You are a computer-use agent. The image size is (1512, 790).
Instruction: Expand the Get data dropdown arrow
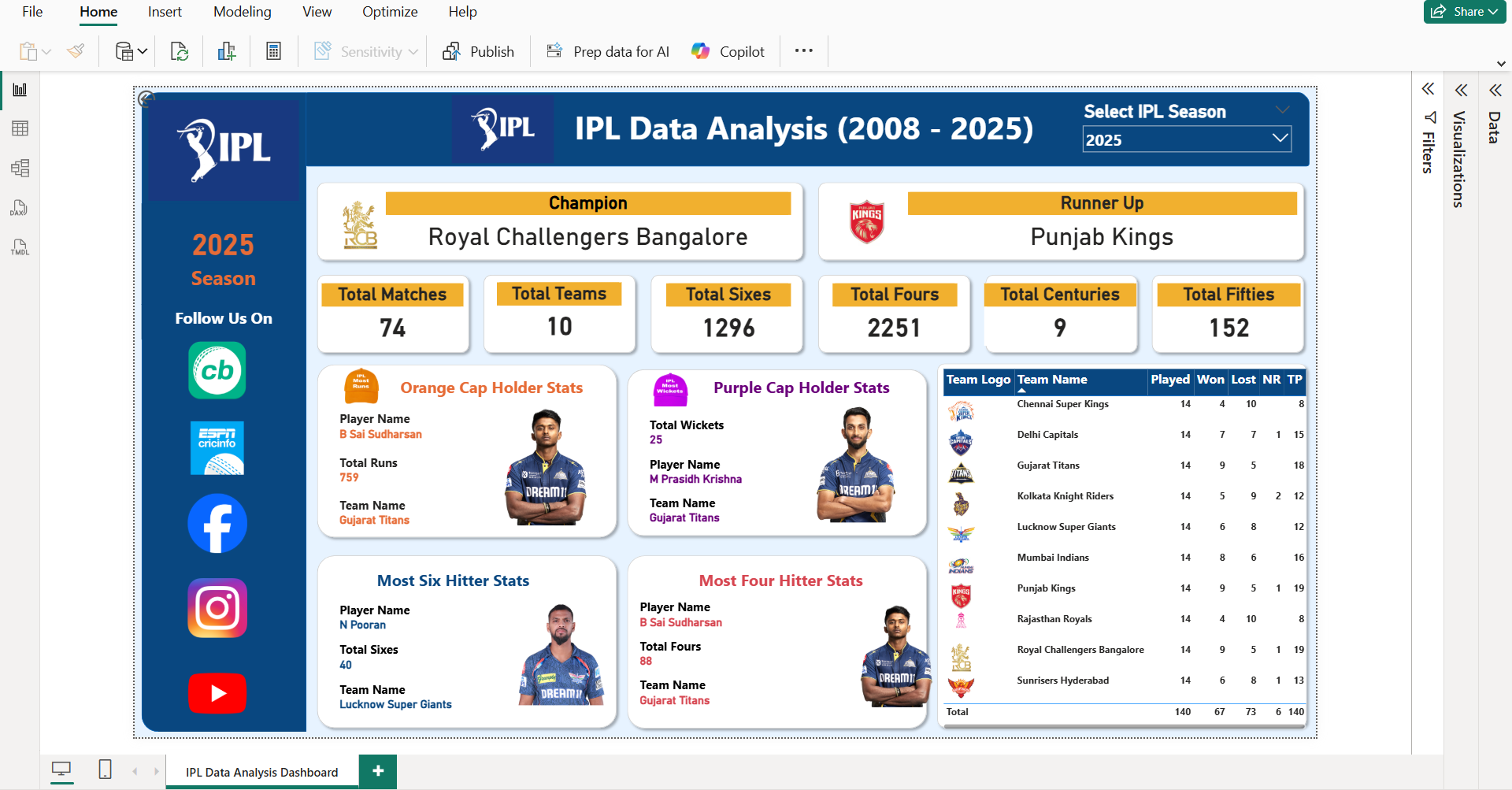point(143,52)
